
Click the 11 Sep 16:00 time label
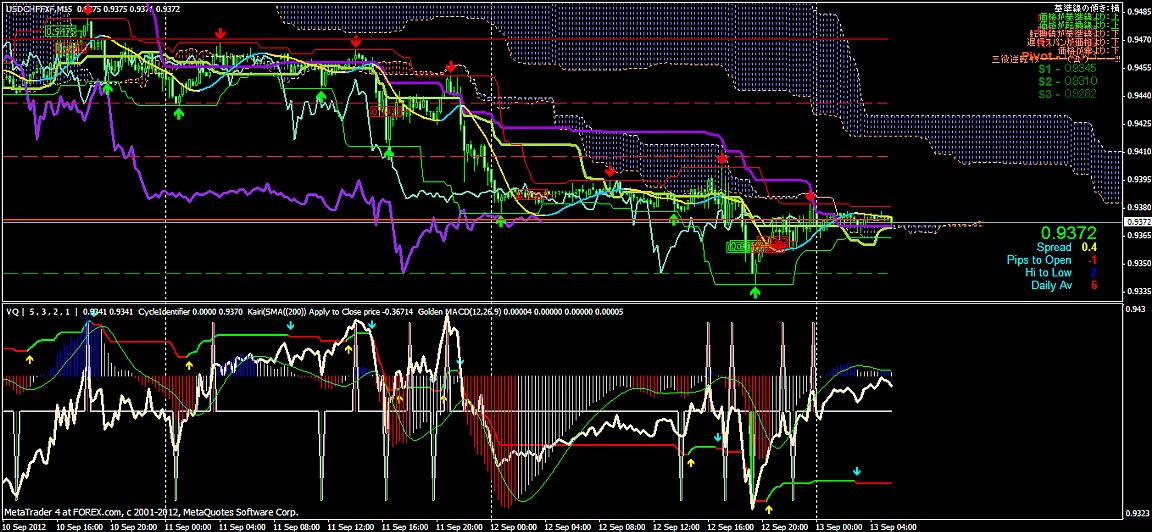[x=405, y=526]
